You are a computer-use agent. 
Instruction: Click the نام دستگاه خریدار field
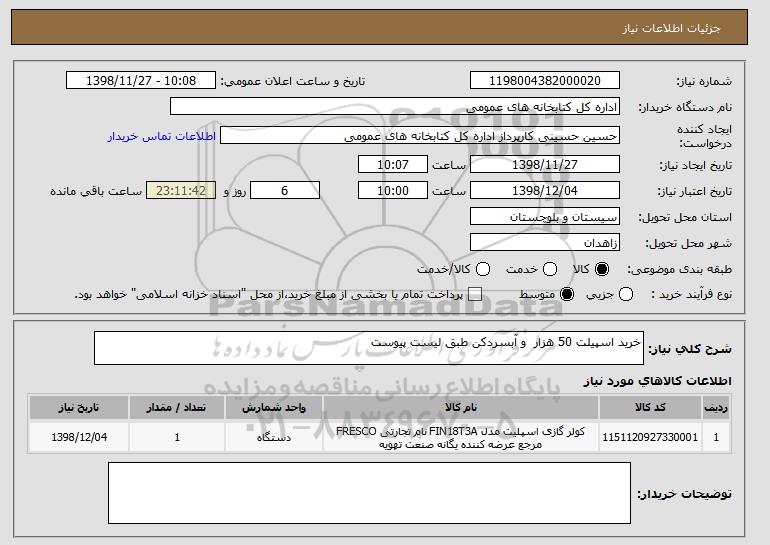point(395,107)
